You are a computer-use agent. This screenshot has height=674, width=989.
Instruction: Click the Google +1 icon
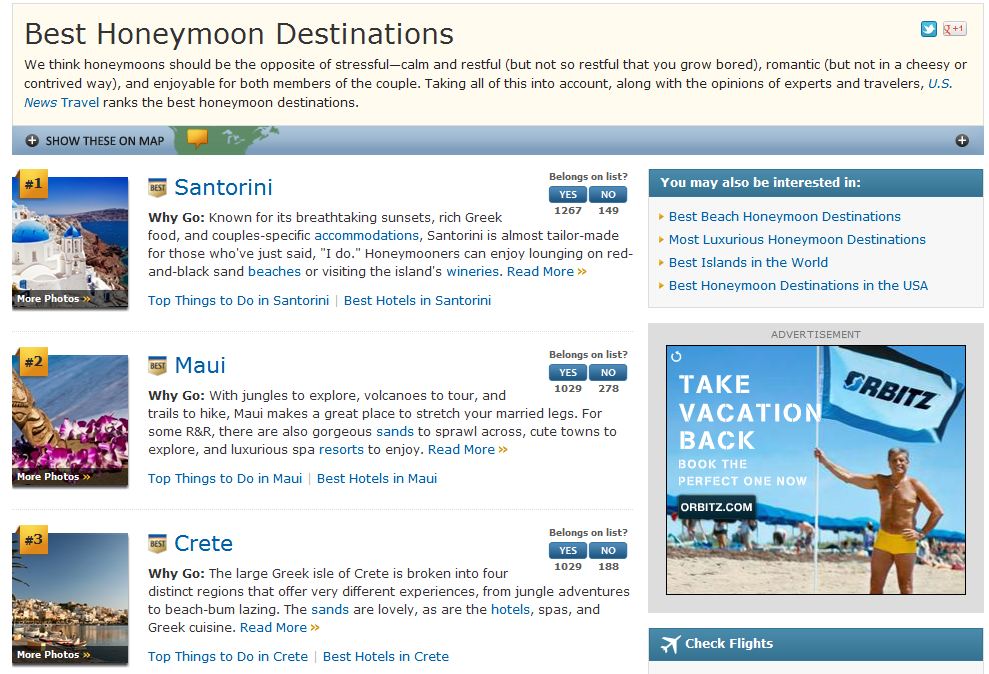(x=954, y=29)
